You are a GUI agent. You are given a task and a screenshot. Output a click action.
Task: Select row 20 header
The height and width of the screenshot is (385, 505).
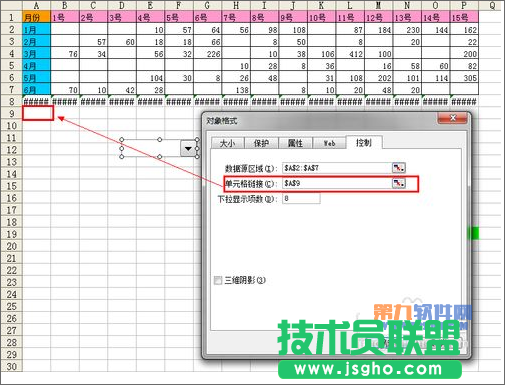(11, 246)
